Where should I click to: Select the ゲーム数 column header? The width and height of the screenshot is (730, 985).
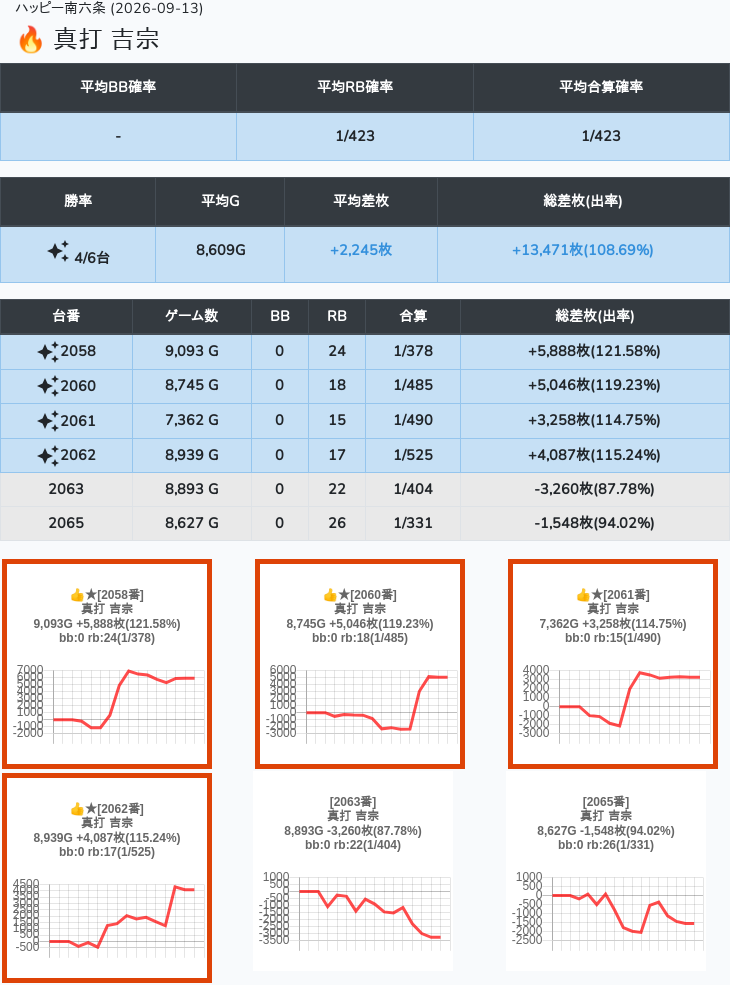click(x=192, y=316)
